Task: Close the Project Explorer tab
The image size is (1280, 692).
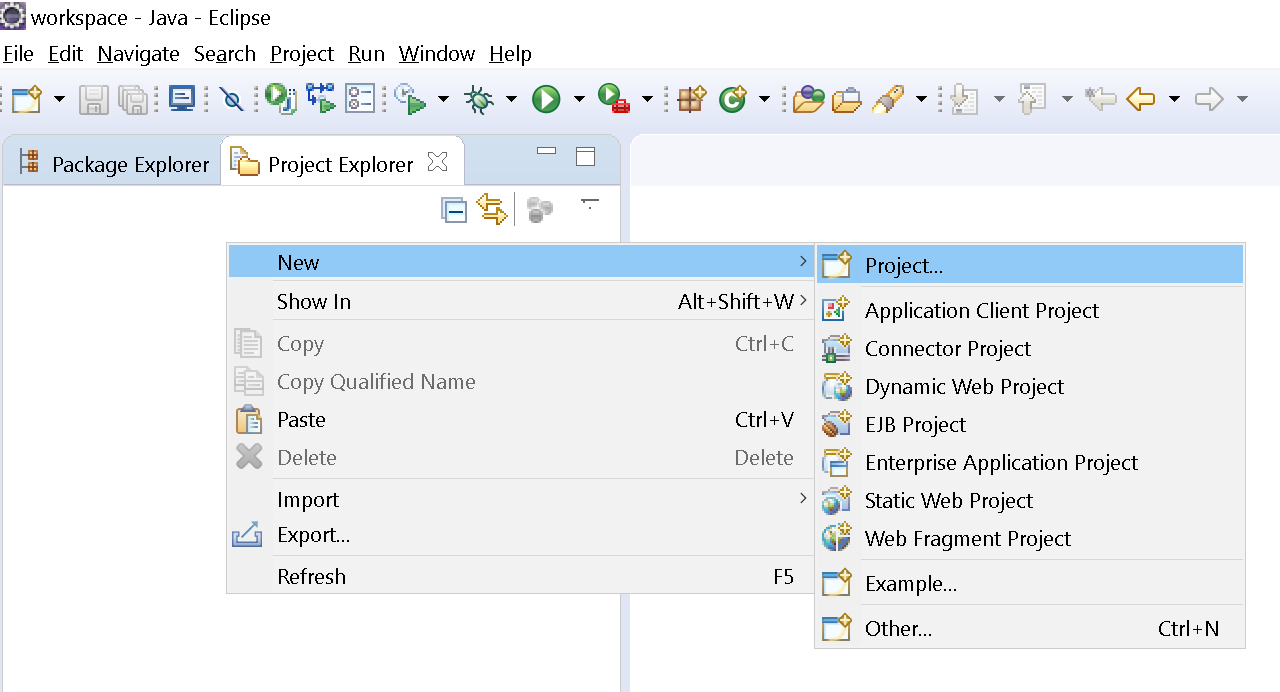Action: tap(437, 161)
